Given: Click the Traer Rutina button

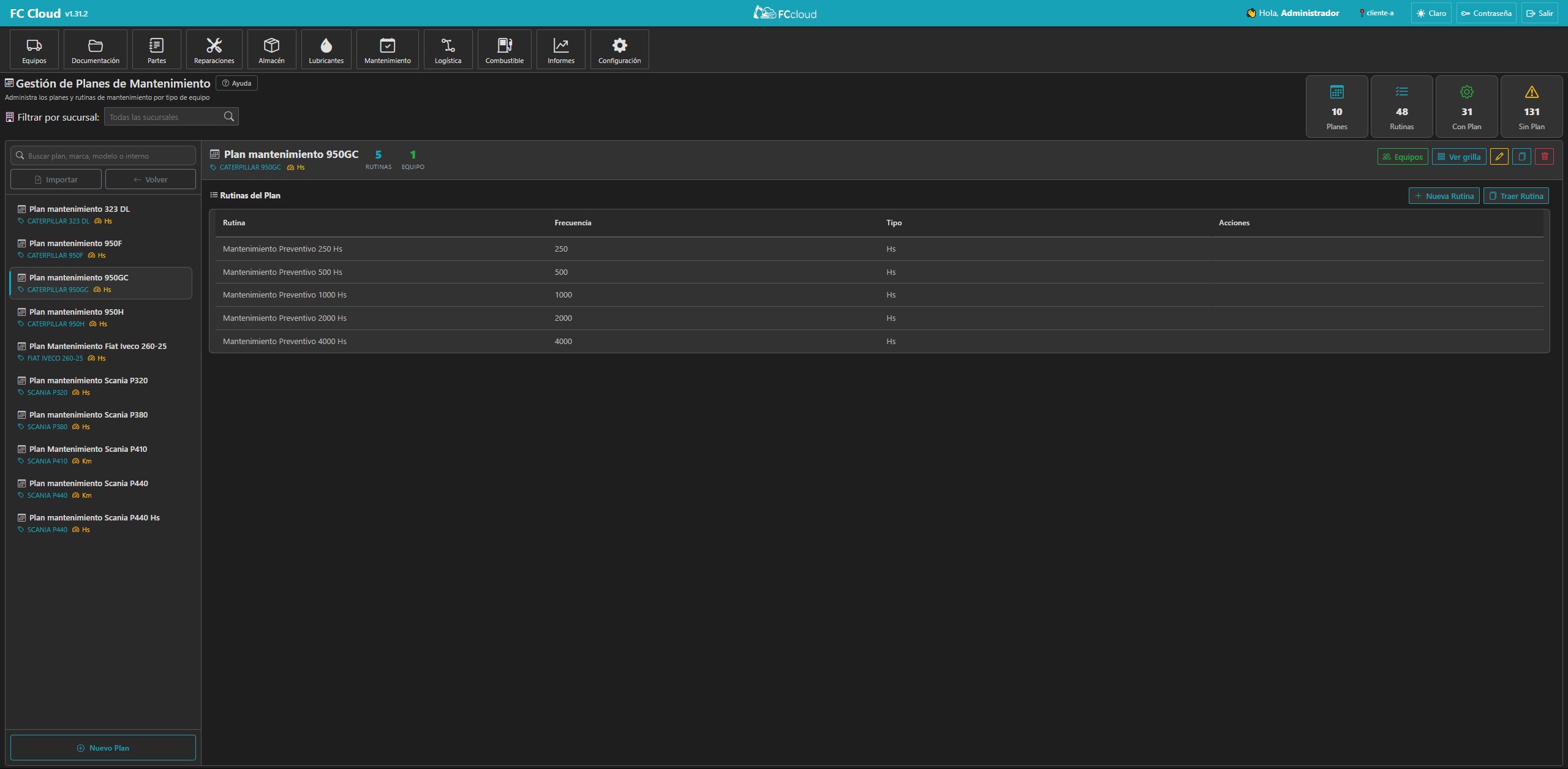Looking at the screenshot, I should tap(1515, 196).
